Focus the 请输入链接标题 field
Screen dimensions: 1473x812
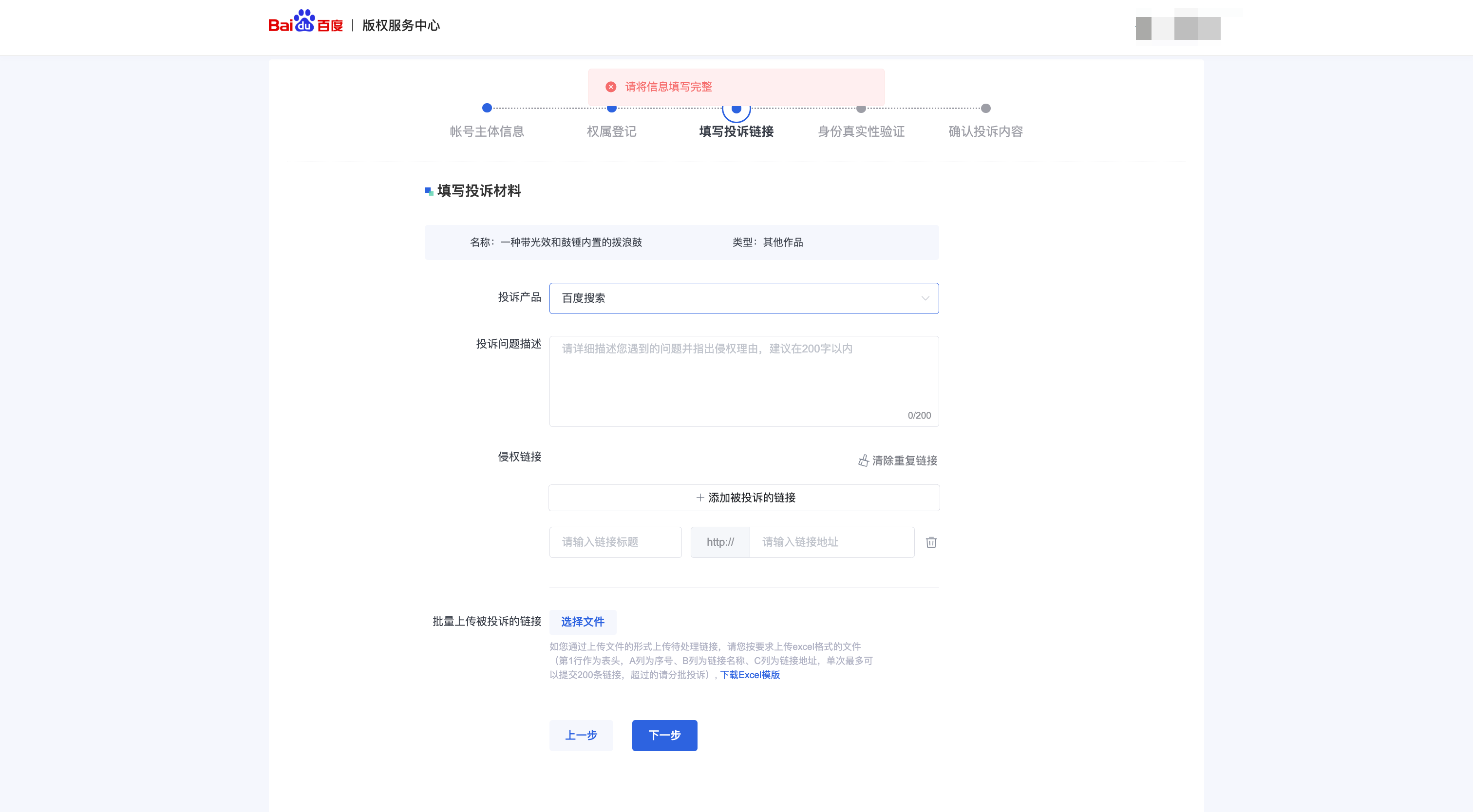(x=615, y=542)
